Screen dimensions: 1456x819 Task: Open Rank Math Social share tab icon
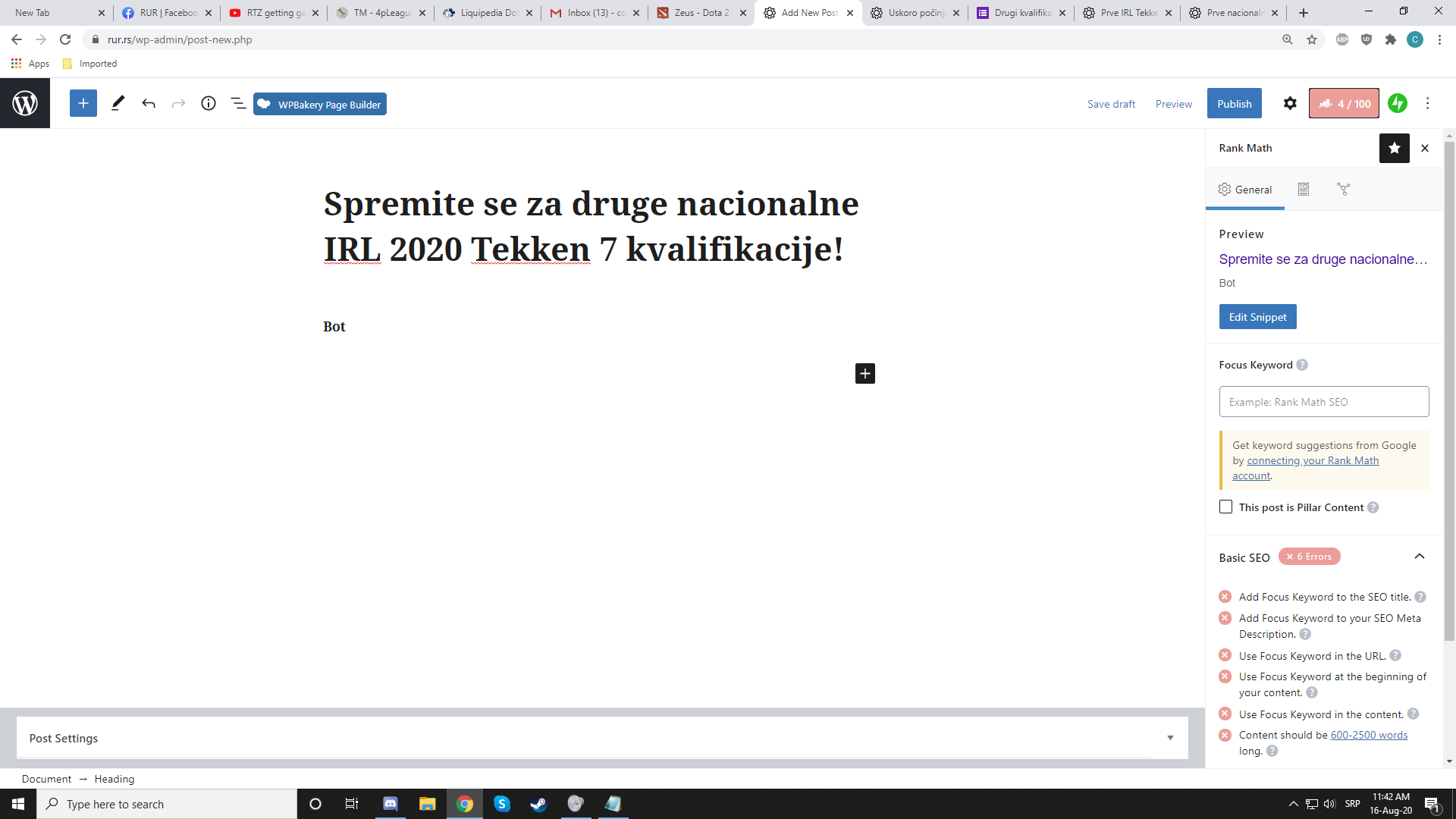[x=1343, y=190]
